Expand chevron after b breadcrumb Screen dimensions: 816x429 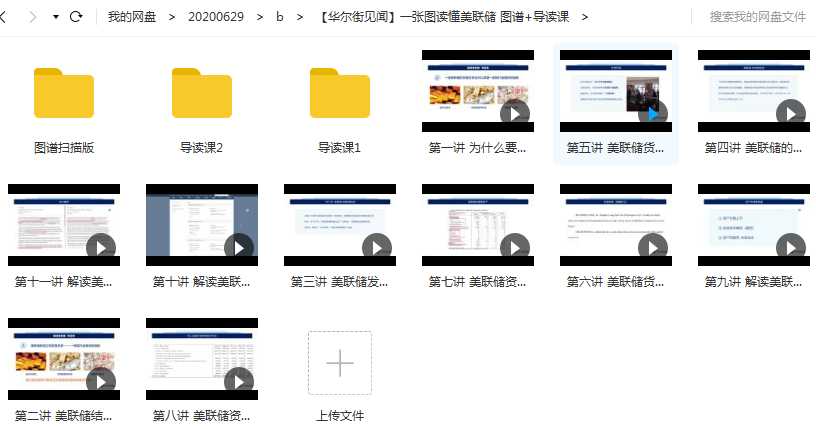coord(300,17)
